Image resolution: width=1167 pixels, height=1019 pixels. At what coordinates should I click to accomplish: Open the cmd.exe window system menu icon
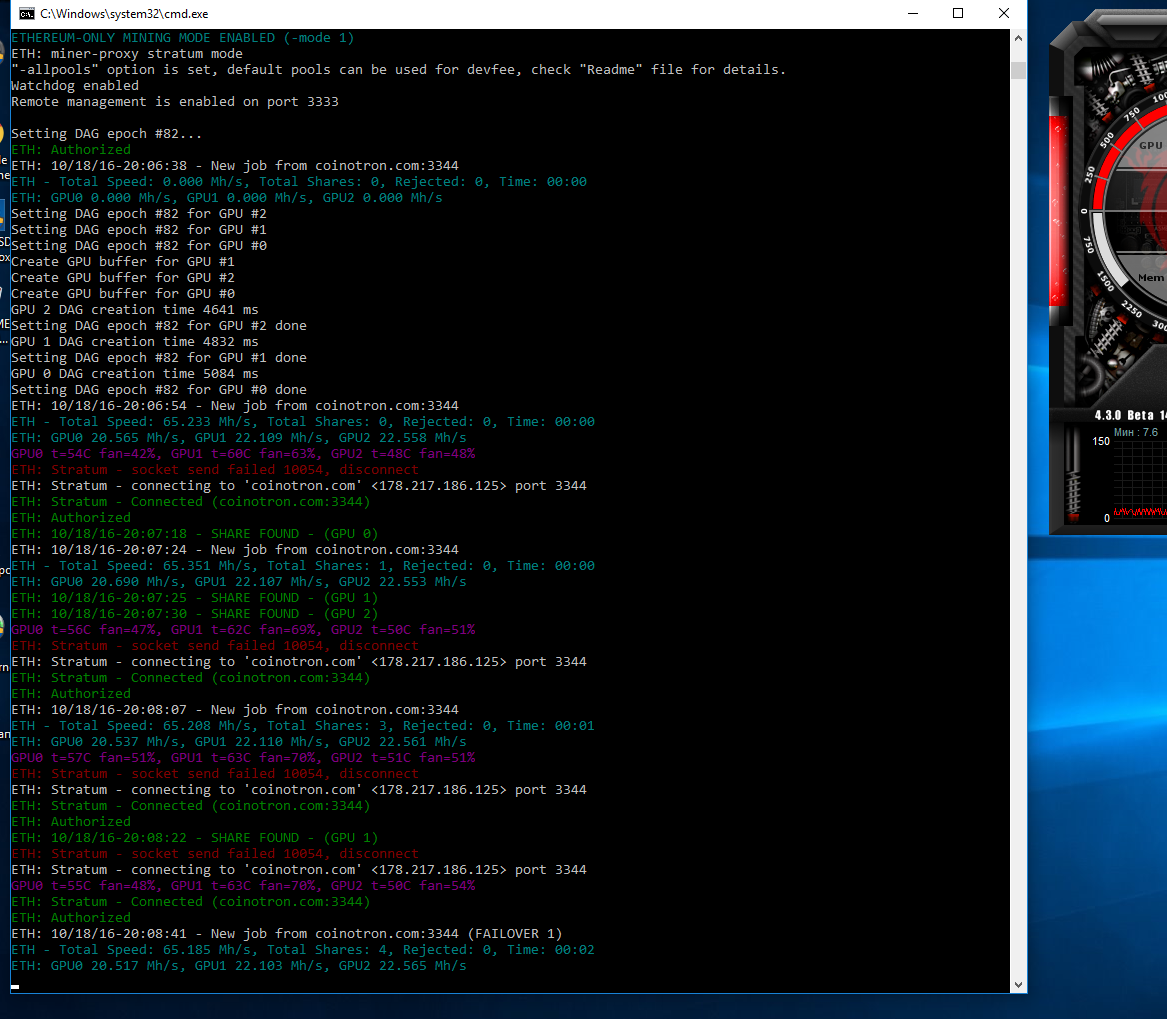pos(26,14)
